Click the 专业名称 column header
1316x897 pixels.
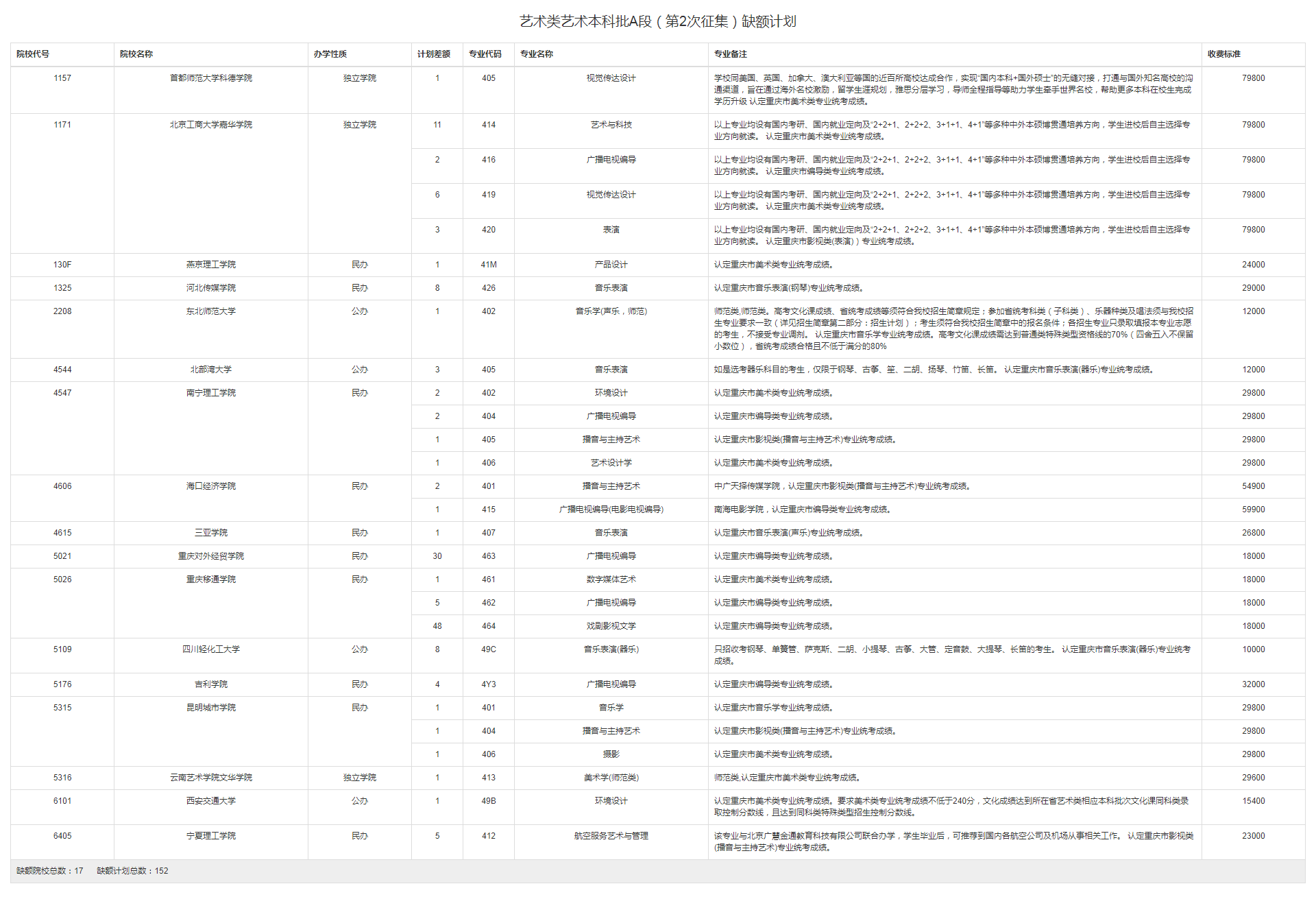click(537, 54)
